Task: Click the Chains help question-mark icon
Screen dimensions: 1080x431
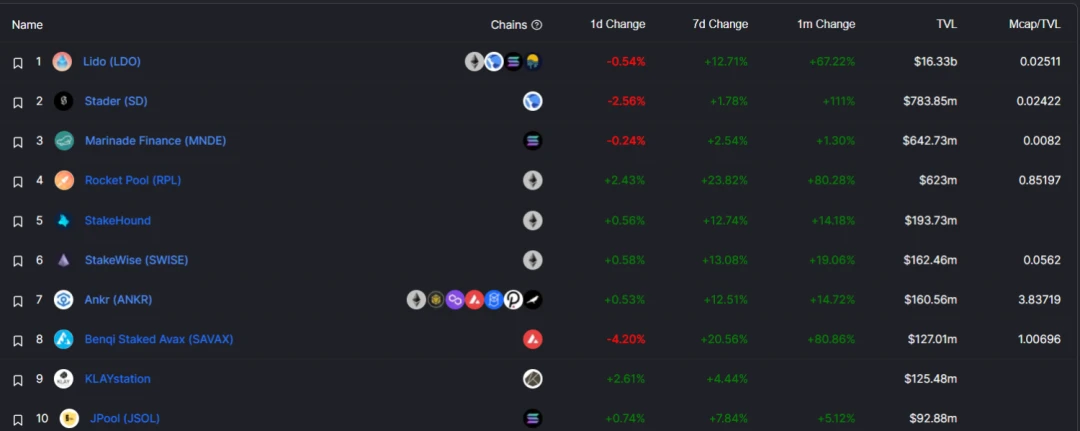Action: [x=537, y=25]
